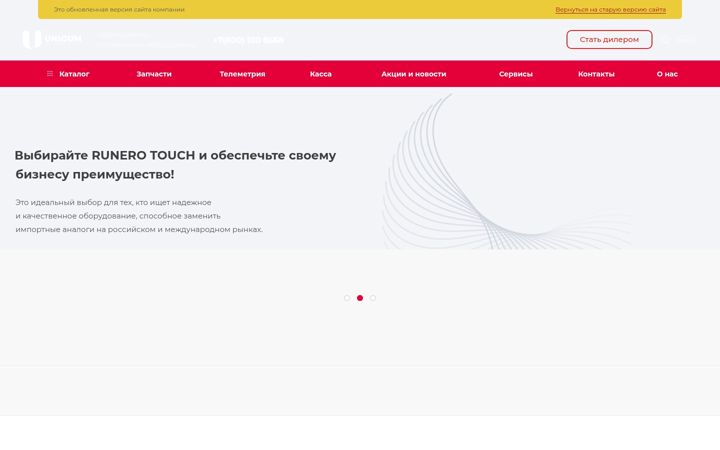Open the Запчасти menu item
The image size is (720, 450).
click(154, 74)
